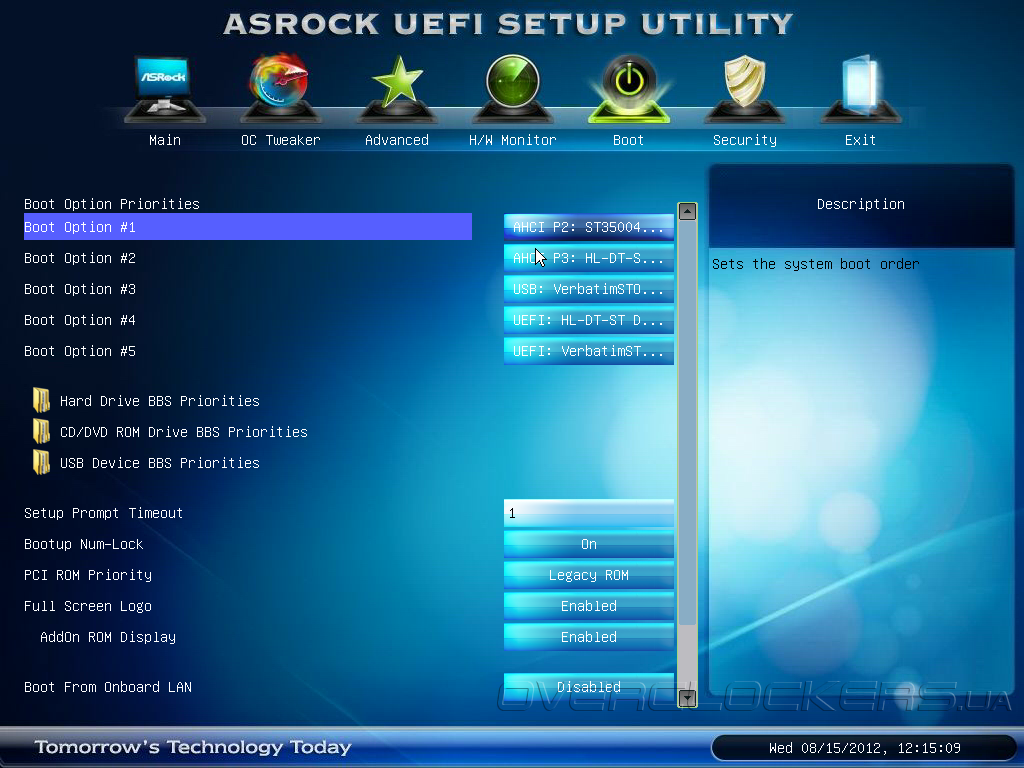Change Bootup Num-Lock from On
This screenshot has height=768, width=1024.
(x=588, y=544)
